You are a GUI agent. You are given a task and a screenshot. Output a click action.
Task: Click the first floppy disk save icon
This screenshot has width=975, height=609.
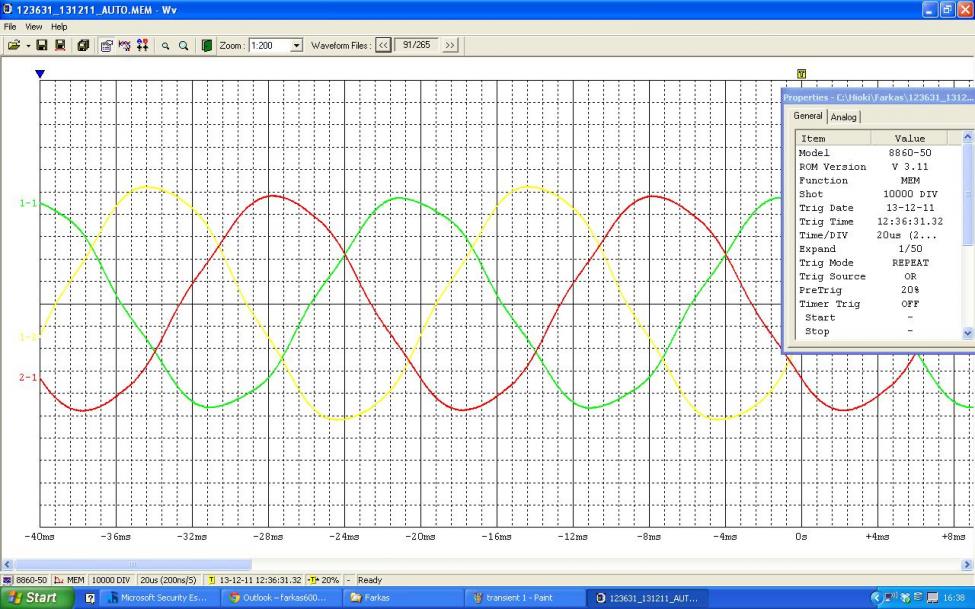42,46
